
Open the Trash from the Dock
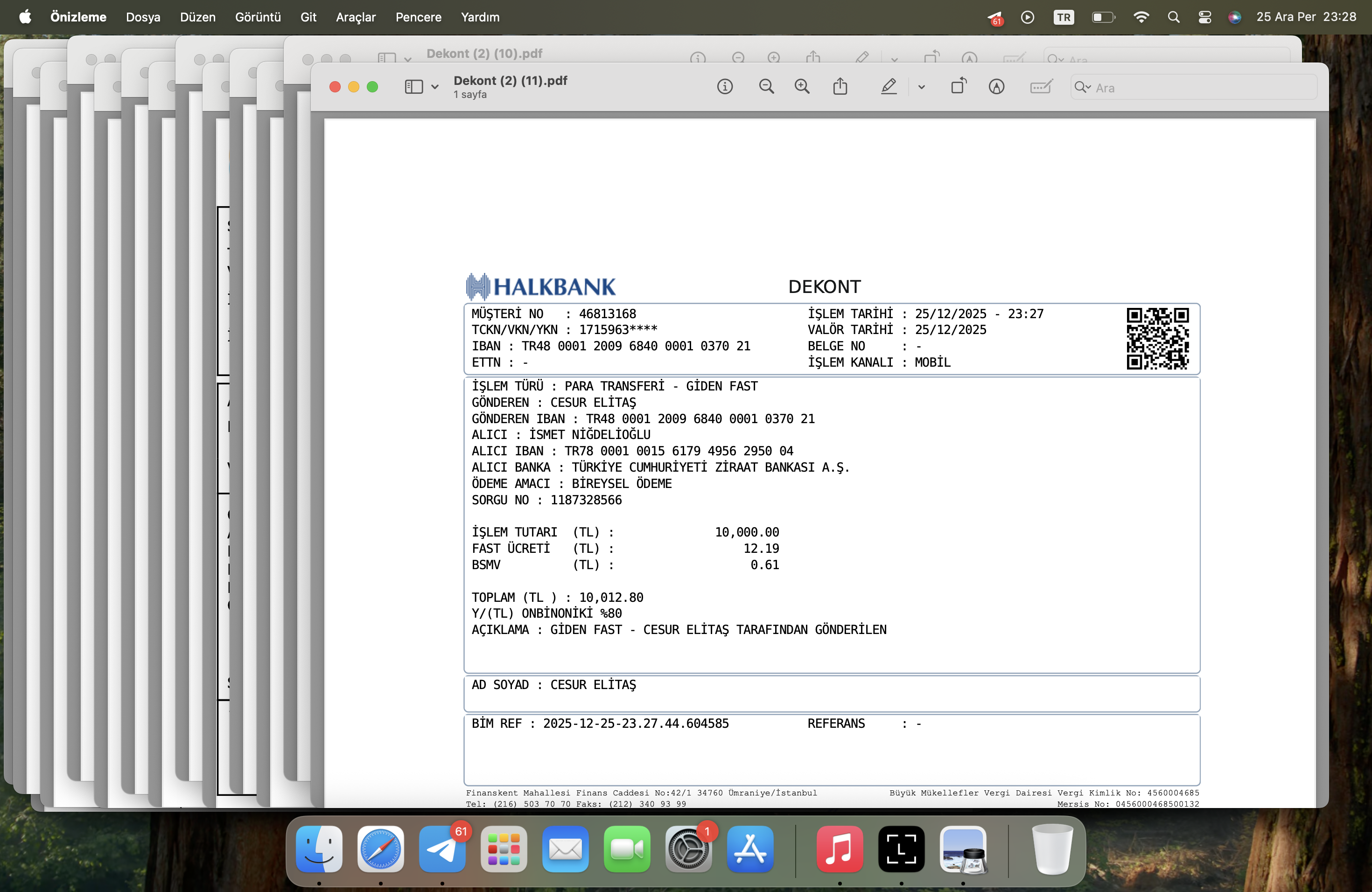[x=1052, y=849]
